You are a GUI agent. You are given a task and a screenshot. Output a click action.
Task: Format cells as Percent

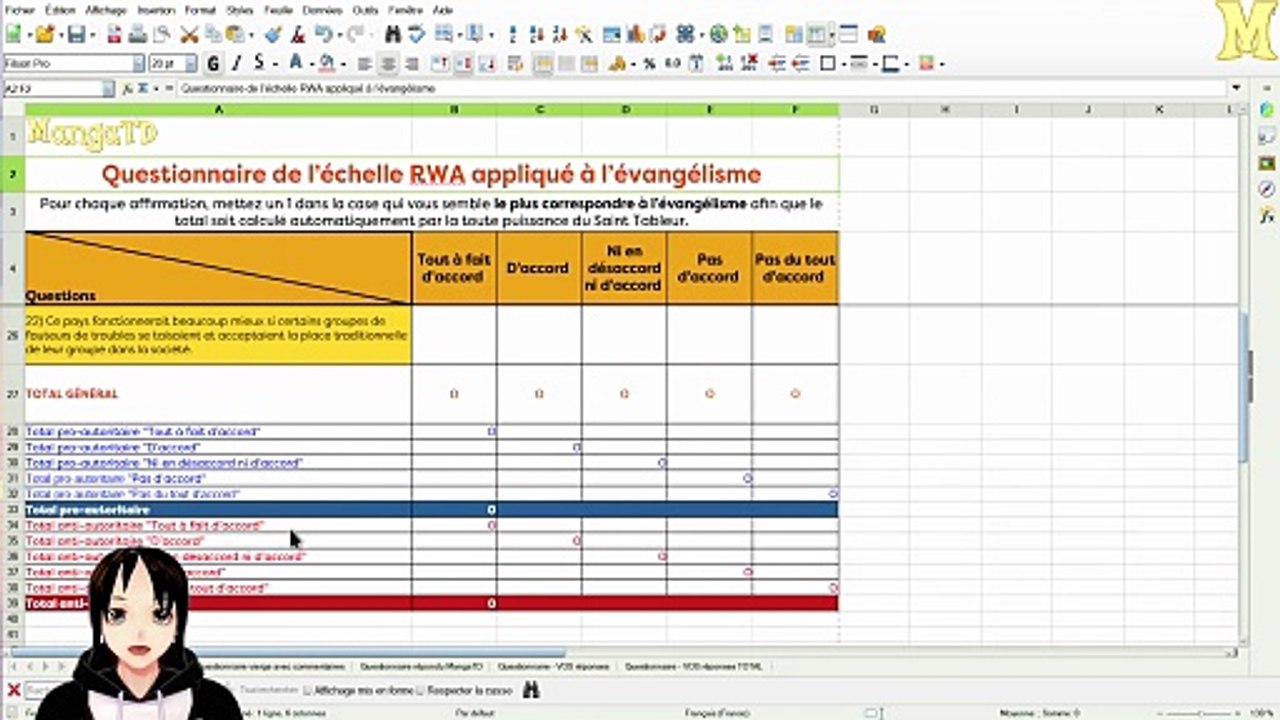click(649, 64)
